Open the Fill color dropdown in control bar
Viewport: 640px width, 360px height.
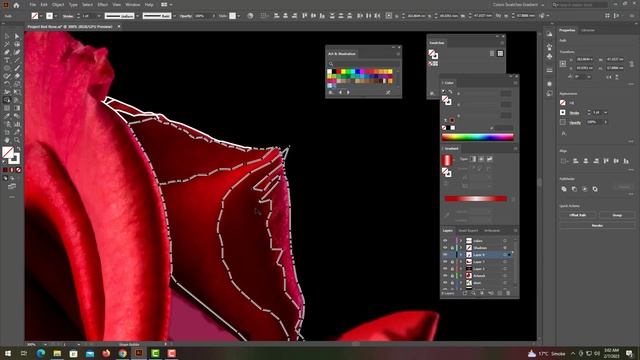coord(42,16)
